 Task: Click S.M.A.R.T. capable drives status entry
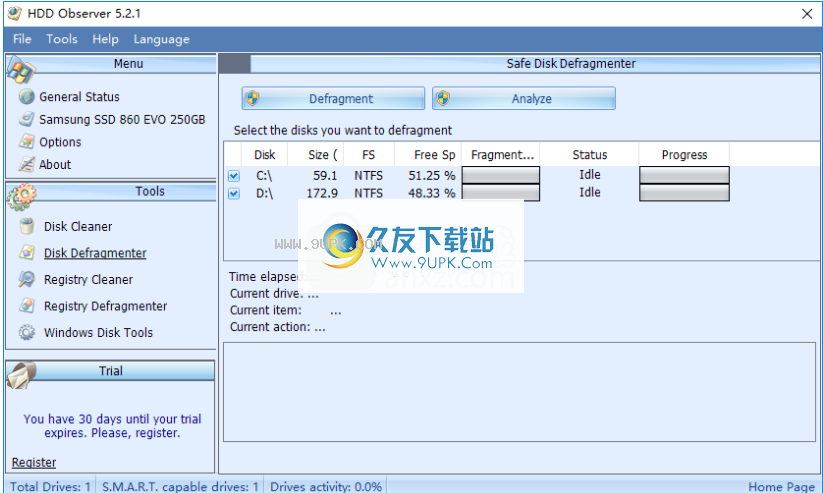pyautogui.click(x=180, y=487)
